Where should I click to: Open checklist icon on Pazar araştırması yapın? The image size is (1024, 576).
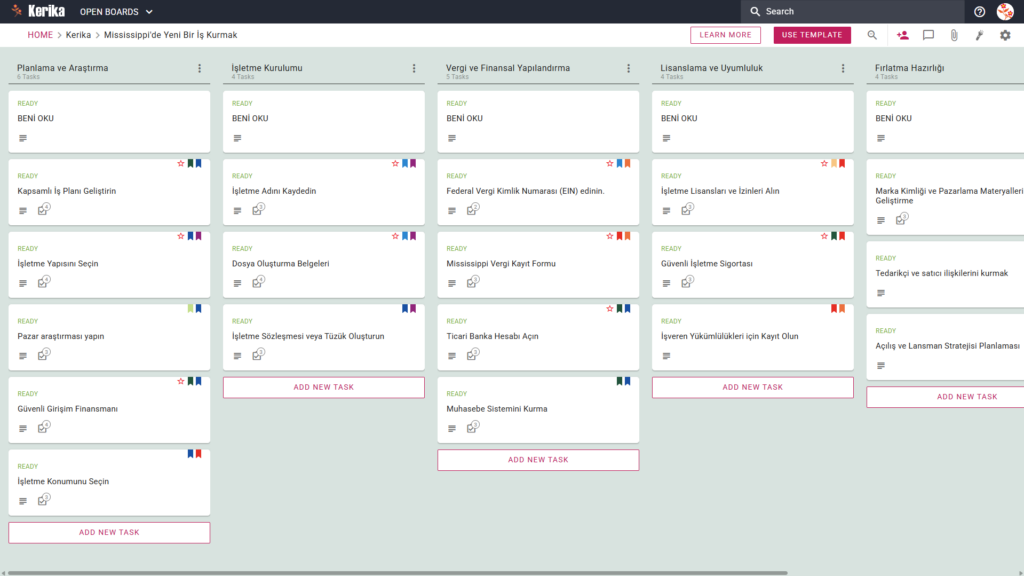[43, 355]
